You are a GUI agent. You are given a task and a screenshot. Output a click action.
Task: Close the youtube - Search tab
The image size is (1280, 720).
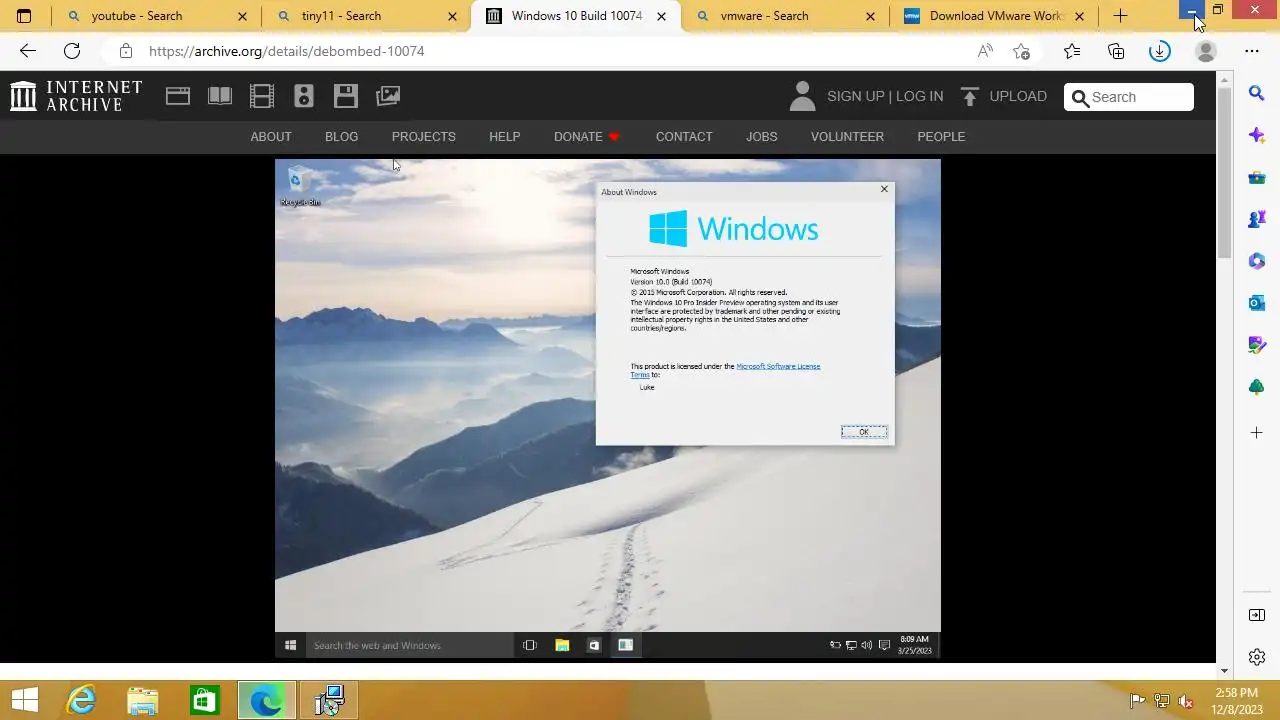pyautogui.click(x=243, y=16)
